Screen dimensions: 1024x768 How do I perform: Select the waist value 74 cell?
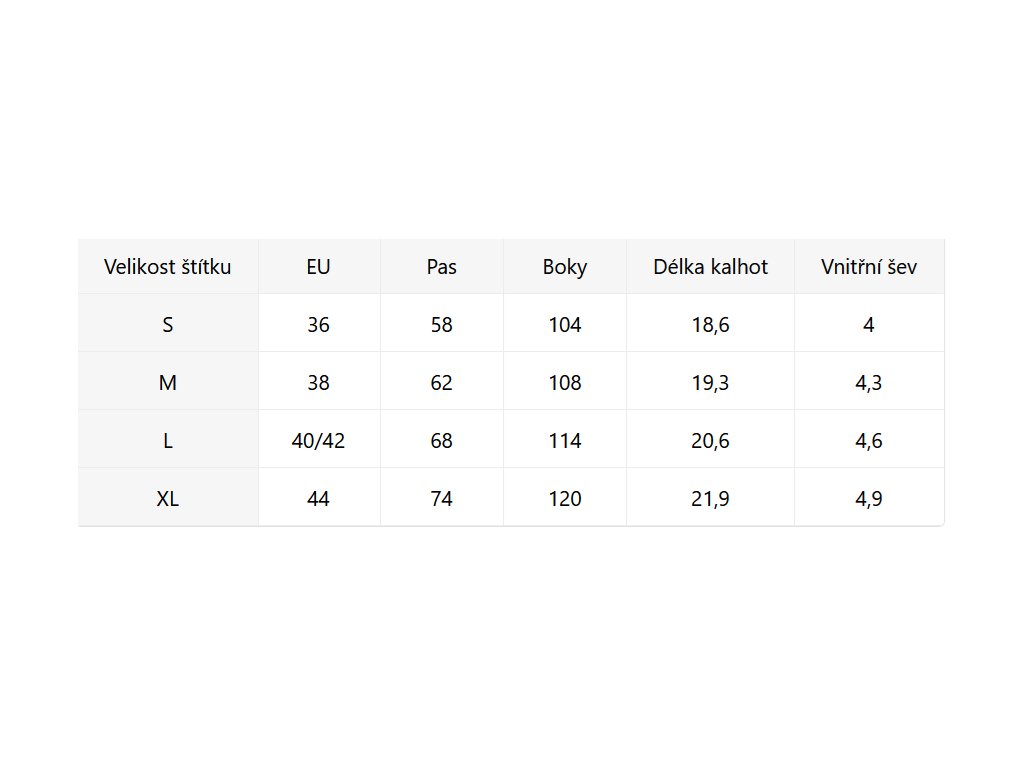(441, 499)
